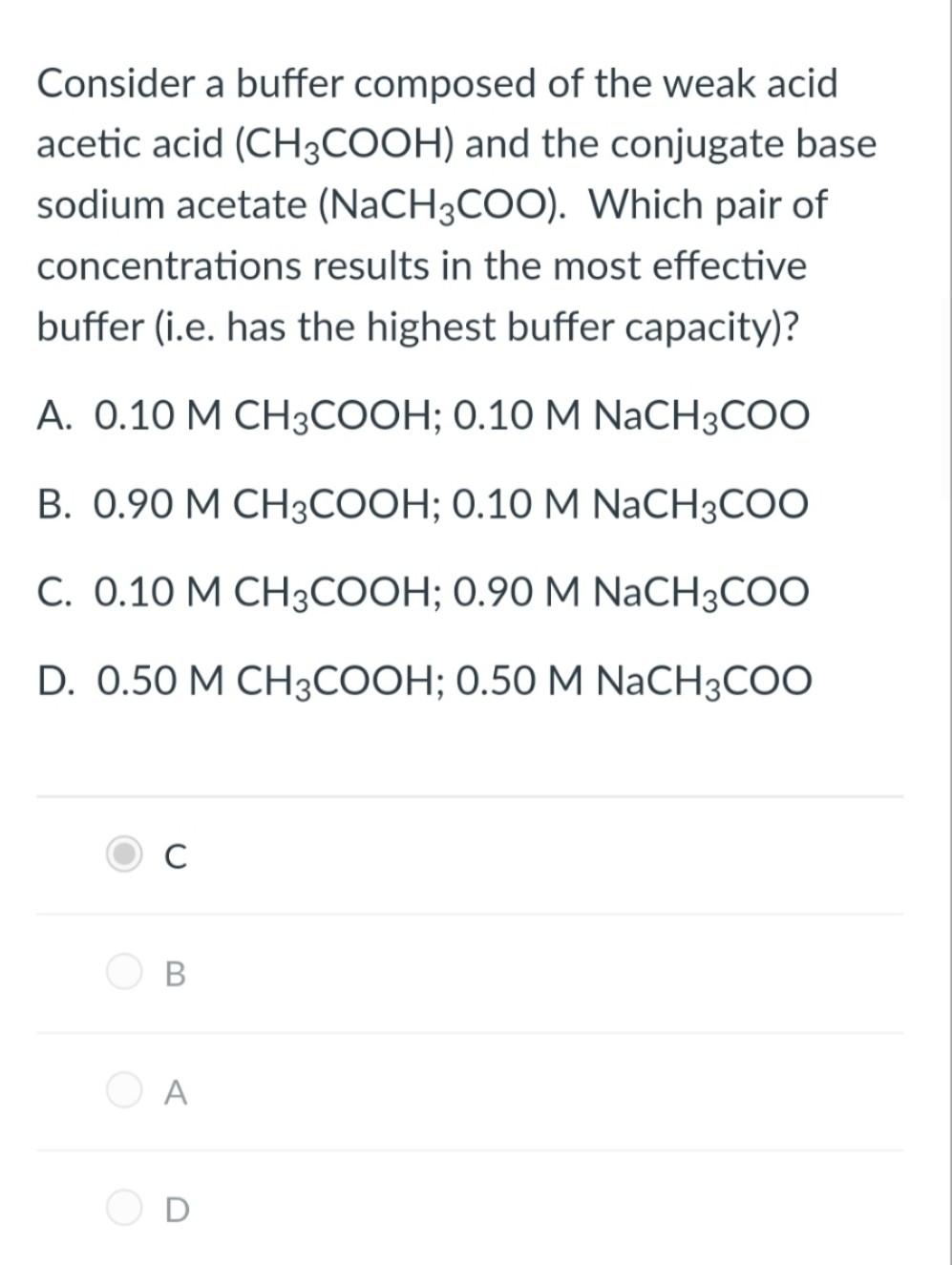Click the word NaCH3COO in the question

coord(439,205)
